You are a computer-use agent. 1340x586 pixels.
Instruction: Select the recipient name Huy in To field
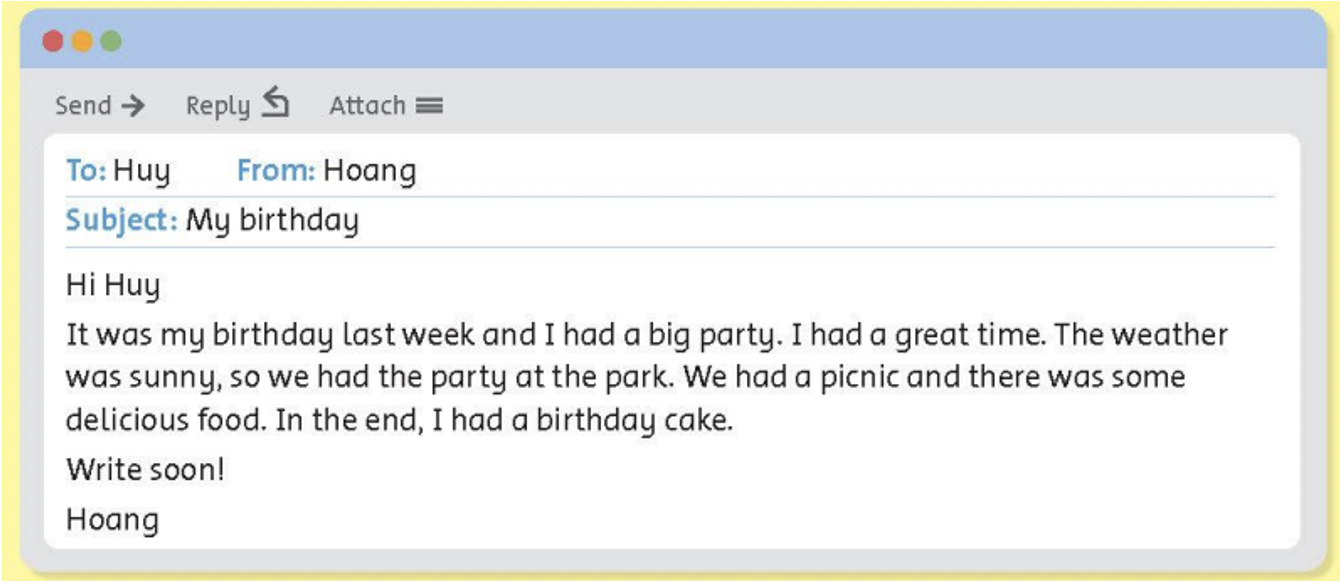[x=141, y=172]
